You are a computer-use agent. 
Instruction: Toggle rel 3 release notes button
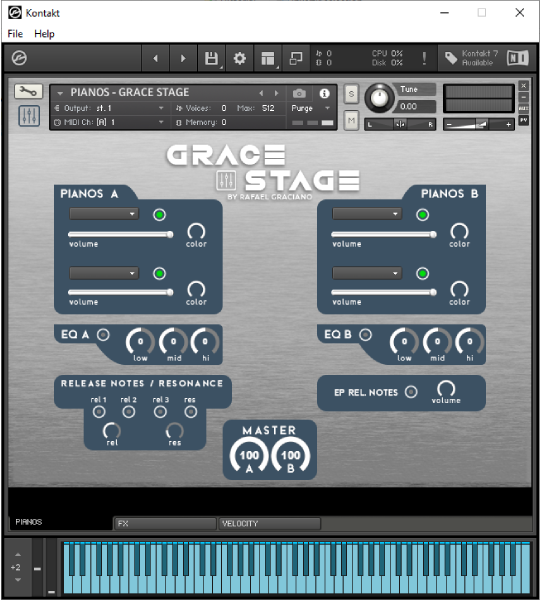tap(160, 412)
